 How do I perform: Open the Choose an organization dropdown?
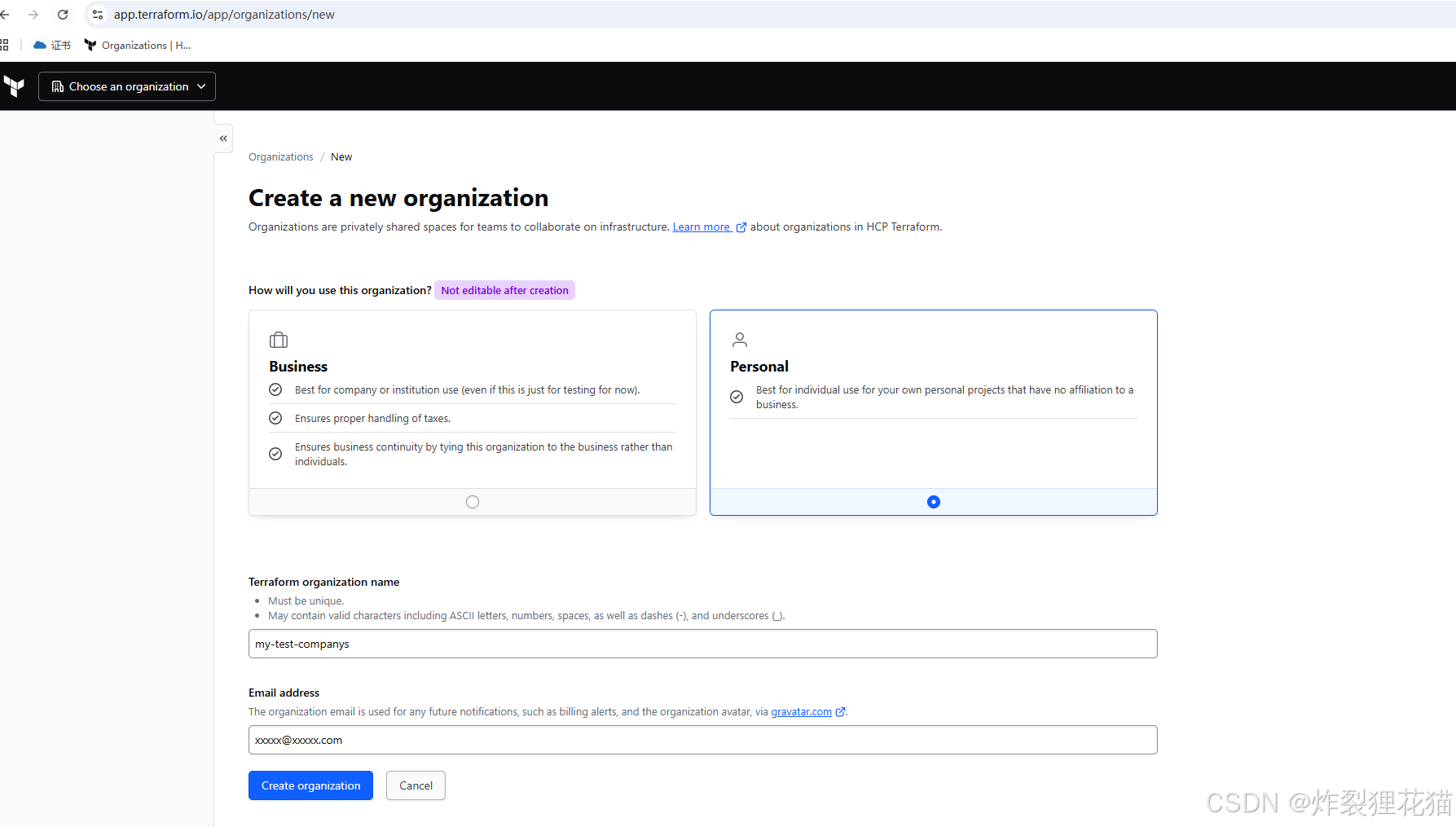pyautogui.click(x=127, y=86)
